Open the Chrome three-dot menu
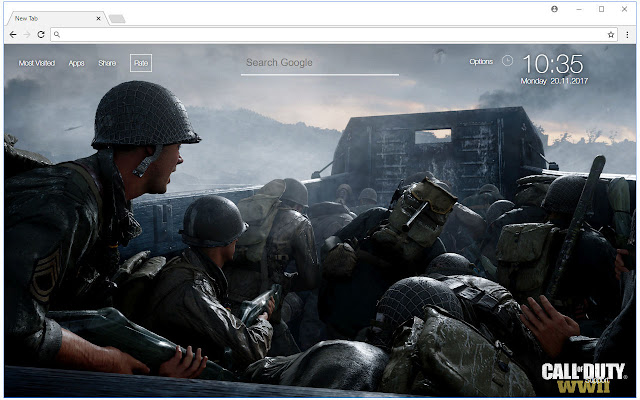Screen dimensions: 640x400 [627, 35]
